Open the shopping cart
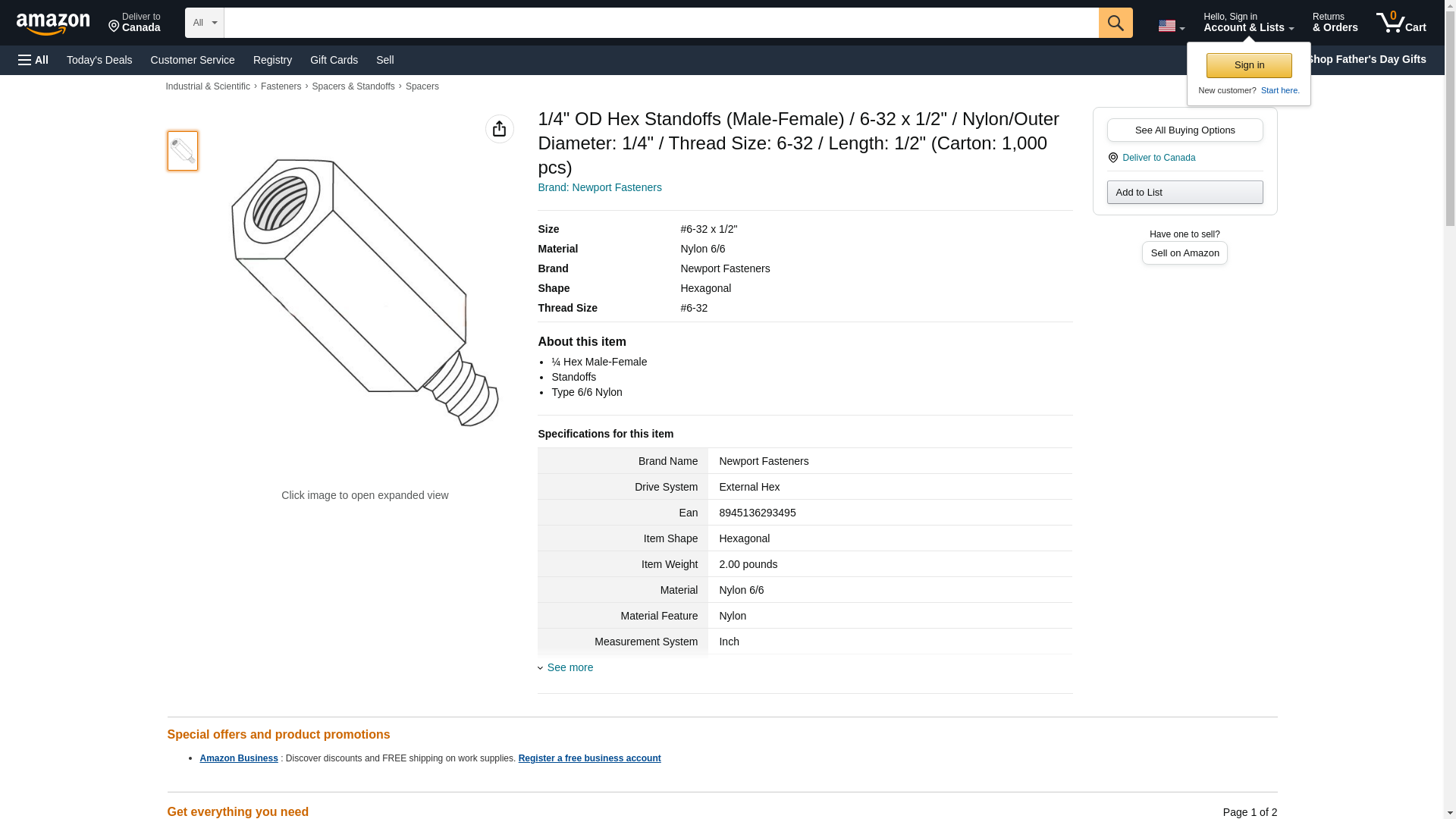This screenshot has height=819, width=1456. (1401, 23)
